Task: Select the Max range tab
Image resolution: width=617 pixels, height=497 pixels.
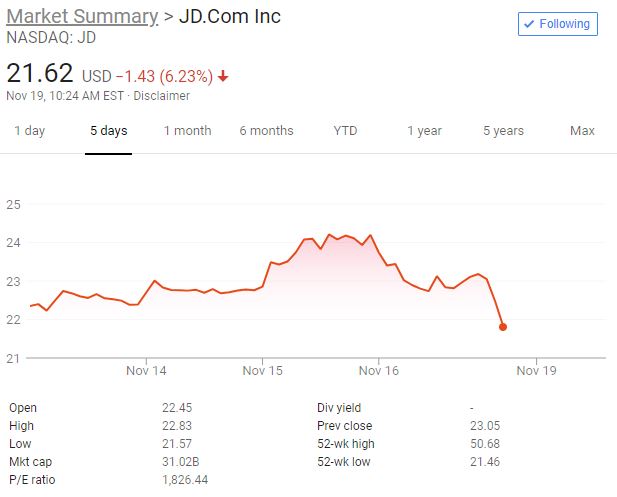Action: (x=582, y=131)
